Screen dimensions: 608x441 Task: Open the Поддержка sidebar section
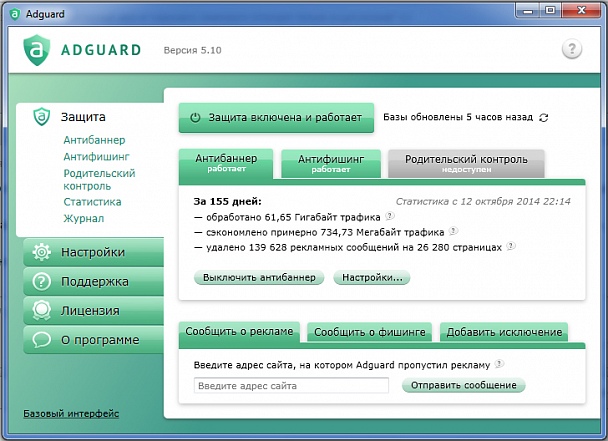click(93, 282)
